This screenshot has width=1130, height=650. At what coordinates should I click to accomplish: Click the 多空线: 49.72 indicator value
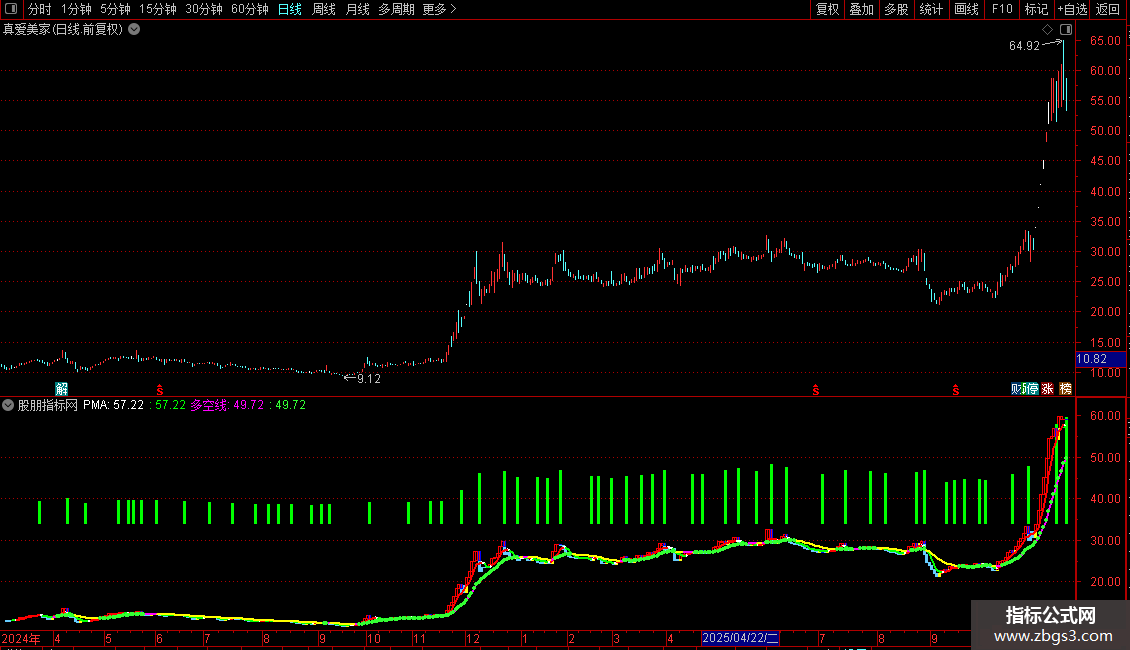coord(227,405)
